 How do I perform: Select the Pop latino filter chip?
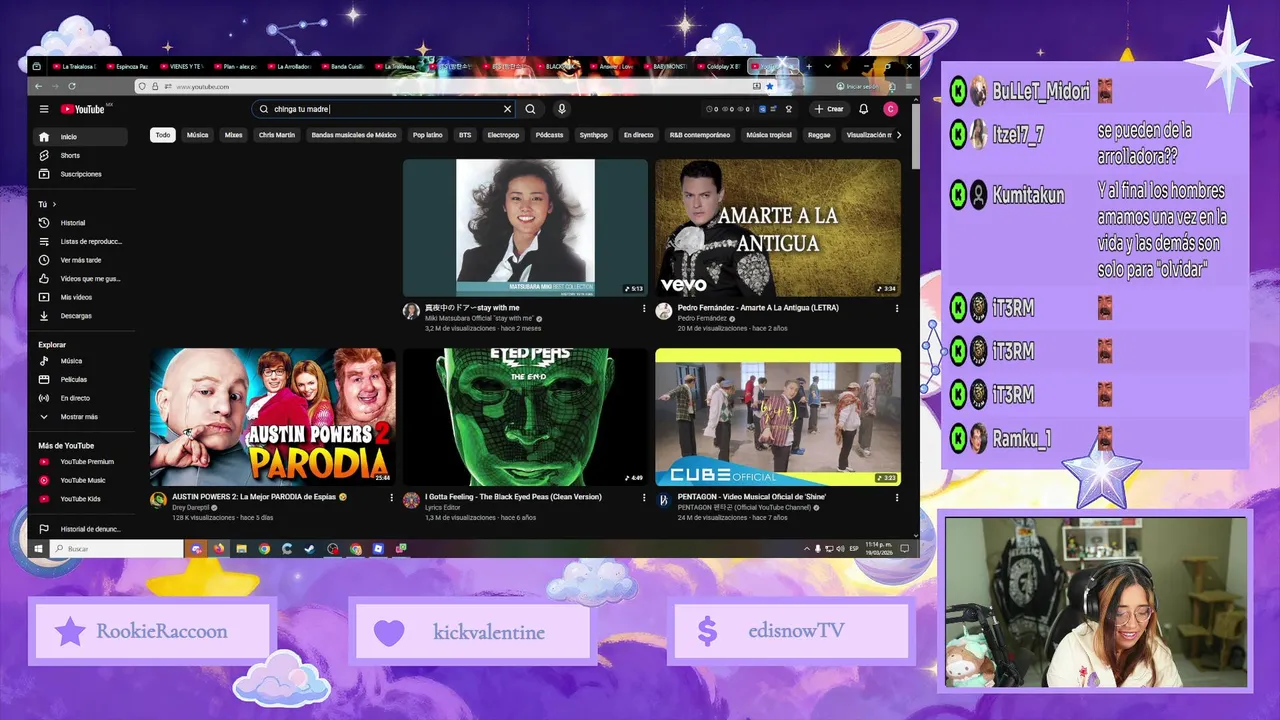pos(428,135)
